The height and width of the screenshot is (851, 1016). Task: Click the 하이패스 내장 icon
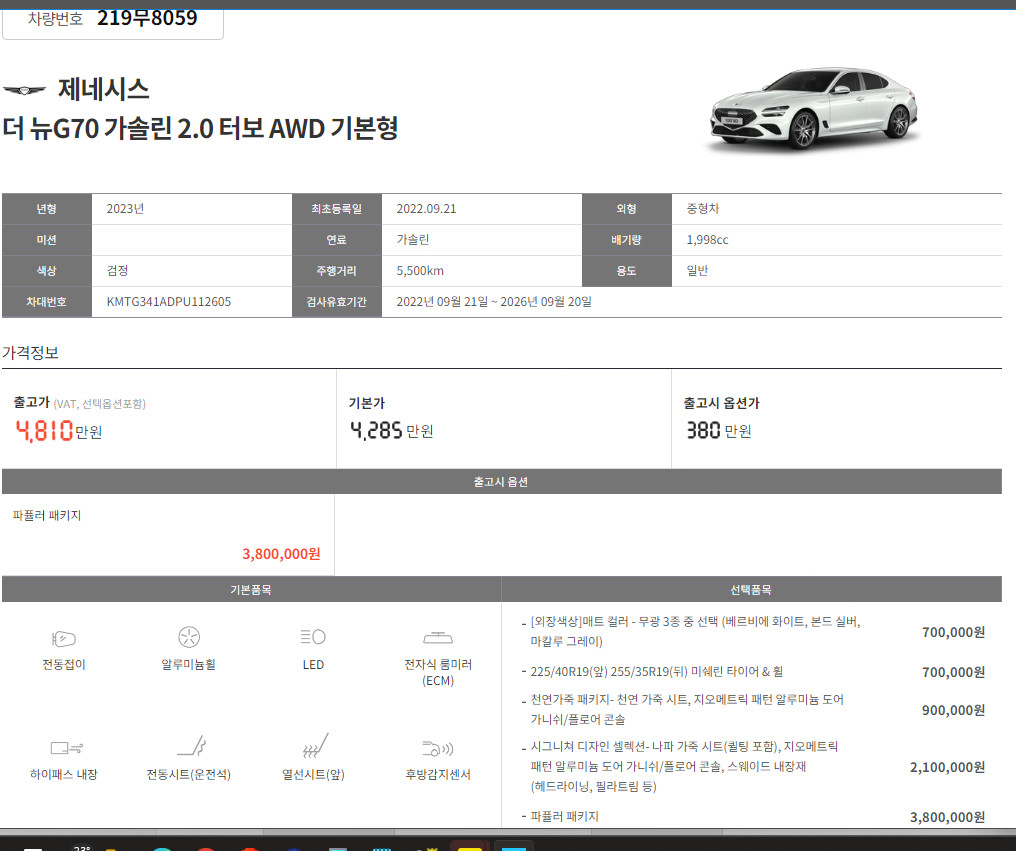(x=67, y=748)
